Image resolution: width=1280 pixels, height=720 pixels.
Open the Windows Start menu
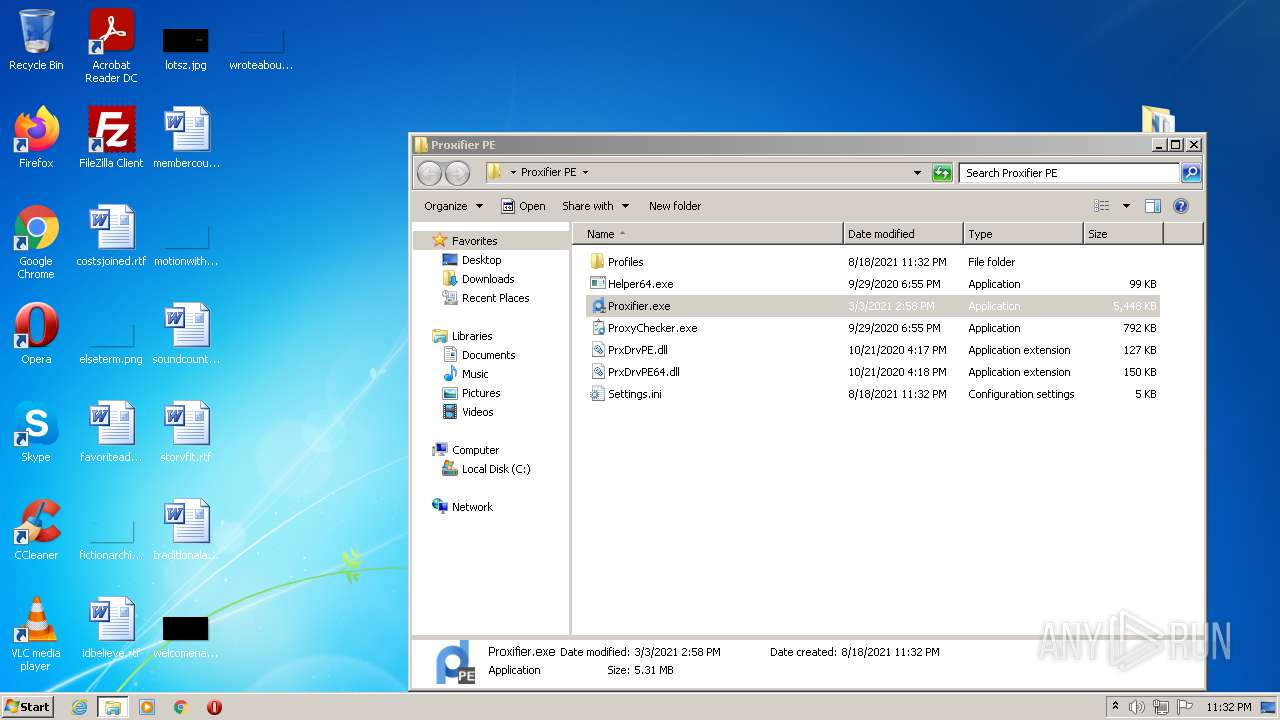[28, 706]
